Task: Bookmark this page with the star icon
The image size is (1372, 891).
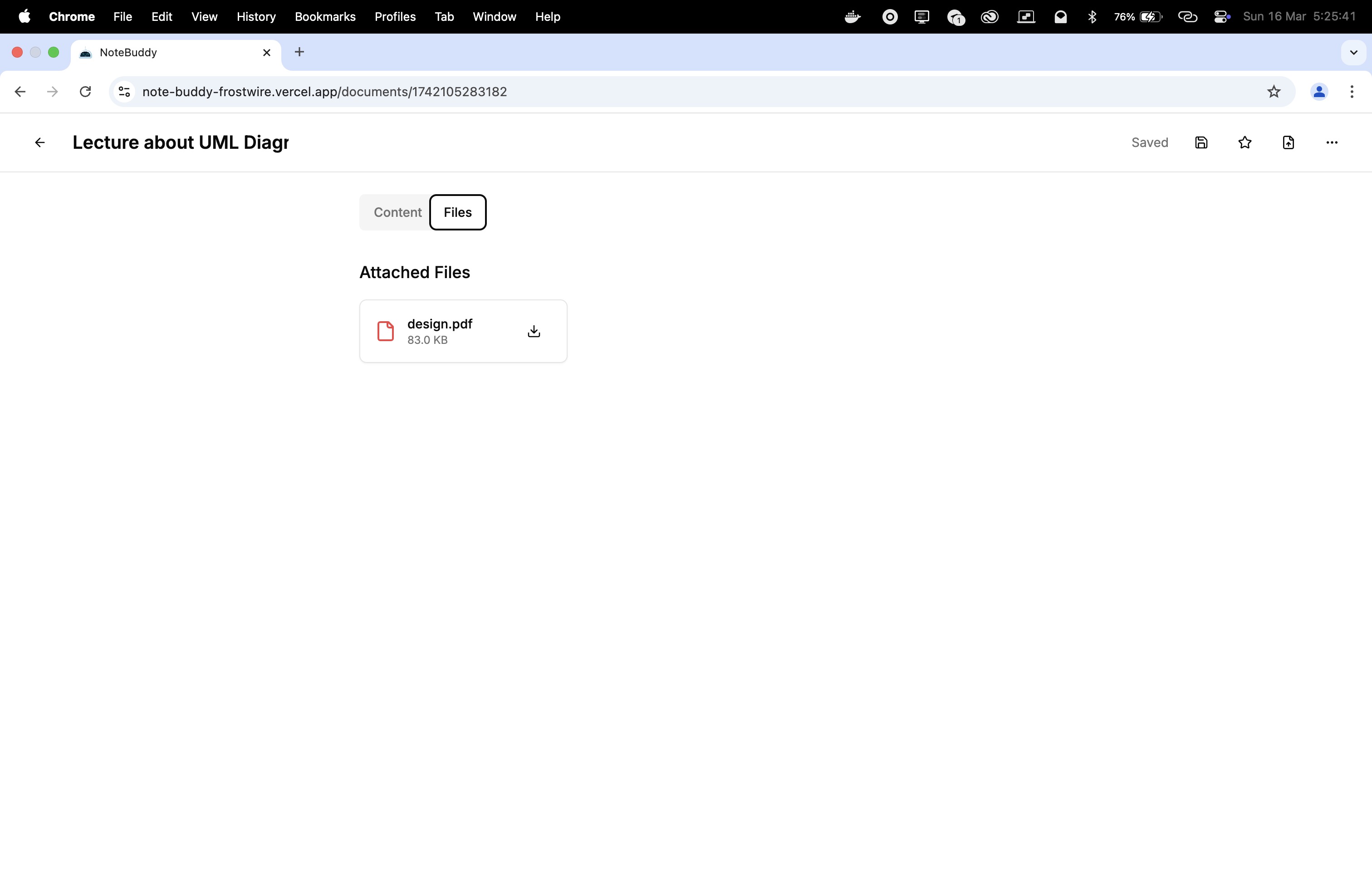Action: pyautogui.click(x=1274, y=92)
